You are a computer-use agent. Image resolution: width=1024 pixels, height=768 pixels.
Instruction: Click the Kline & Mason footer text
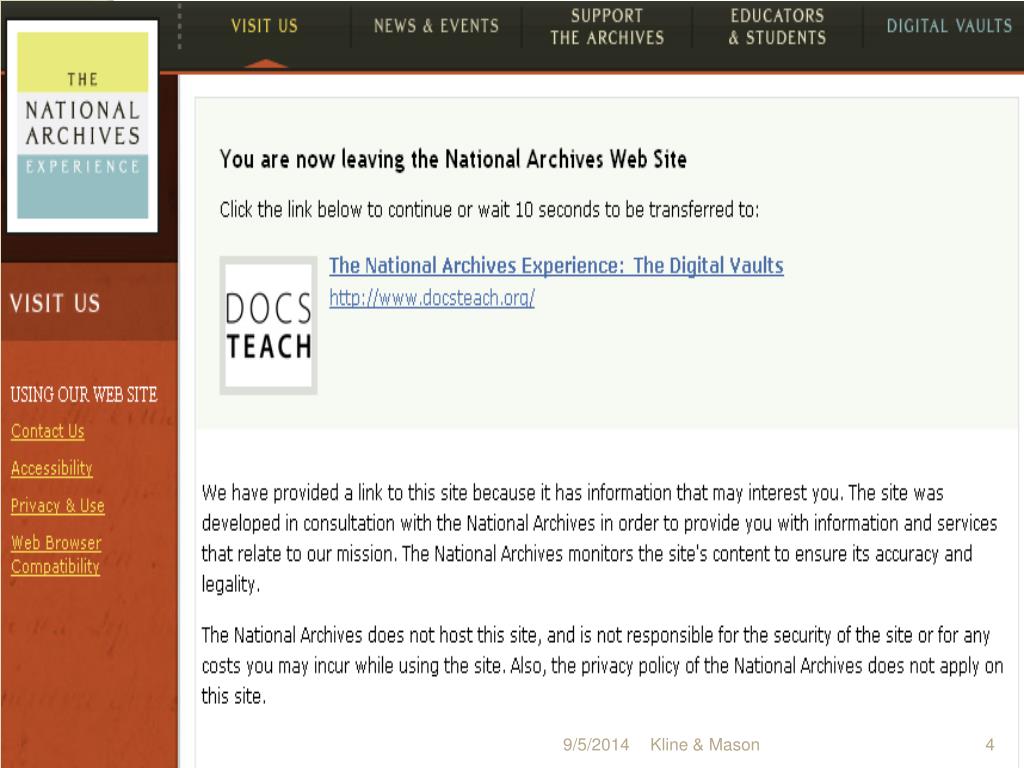(705, 744)
